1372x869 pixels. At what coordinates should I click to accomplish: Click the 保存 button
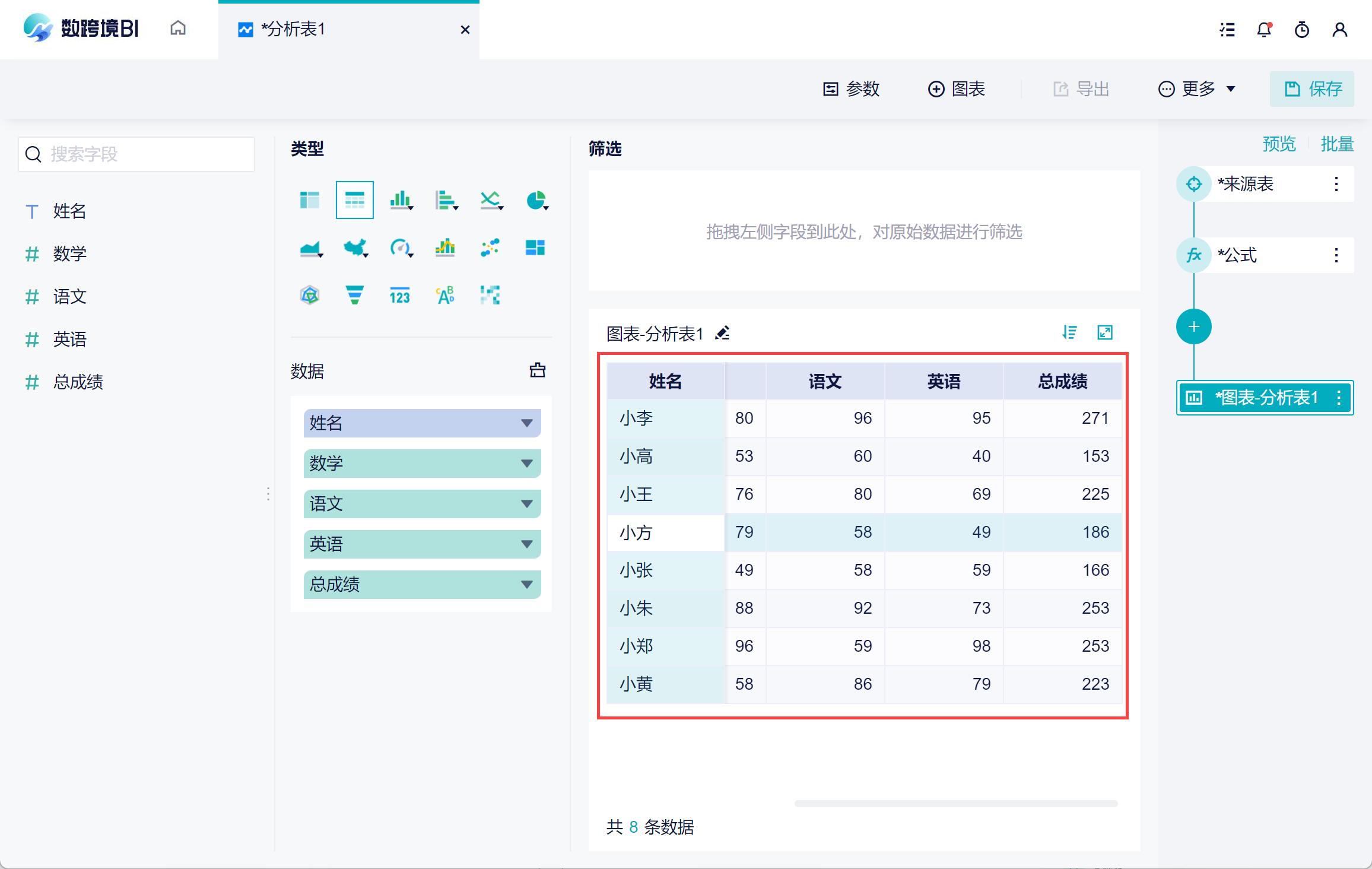coord(1311,89)
